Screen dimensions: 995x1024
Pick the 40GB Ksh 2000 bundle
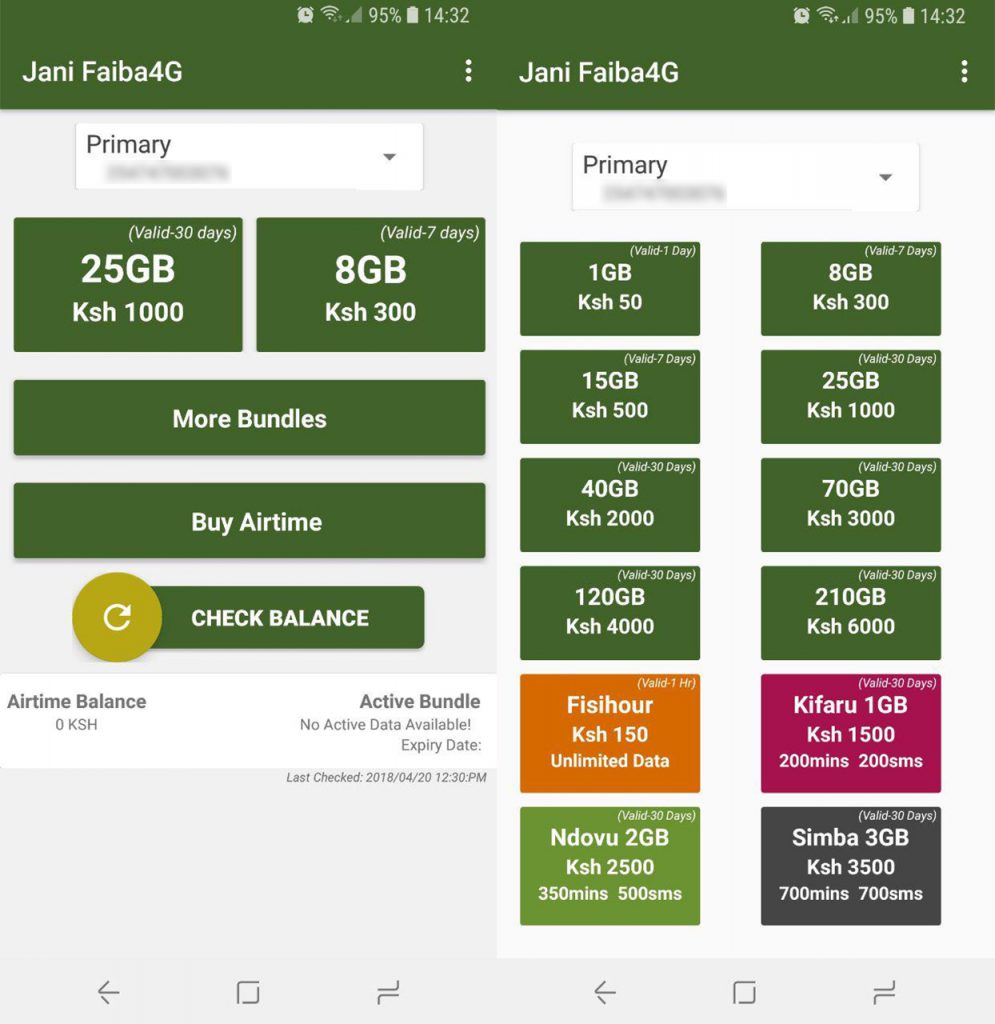point(610,505)
